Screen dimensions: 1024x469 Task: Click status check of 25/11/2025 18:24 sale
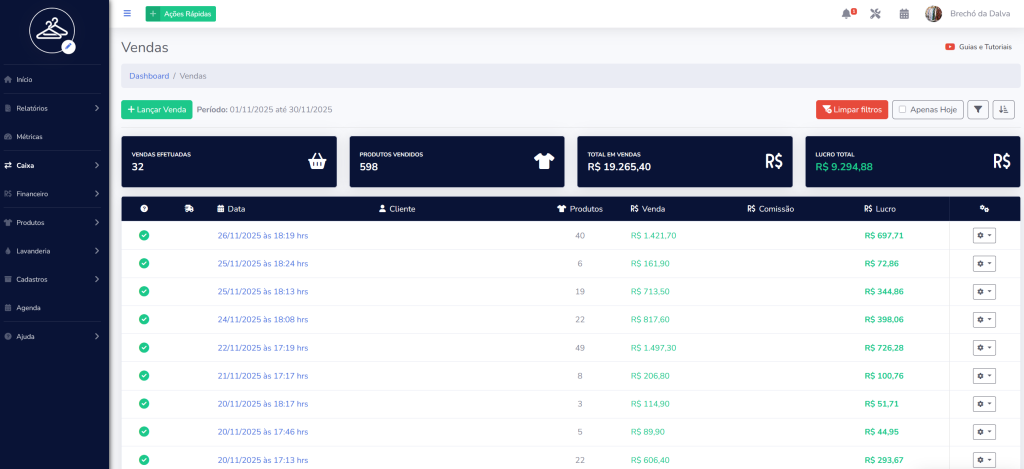tap(144, 264)
